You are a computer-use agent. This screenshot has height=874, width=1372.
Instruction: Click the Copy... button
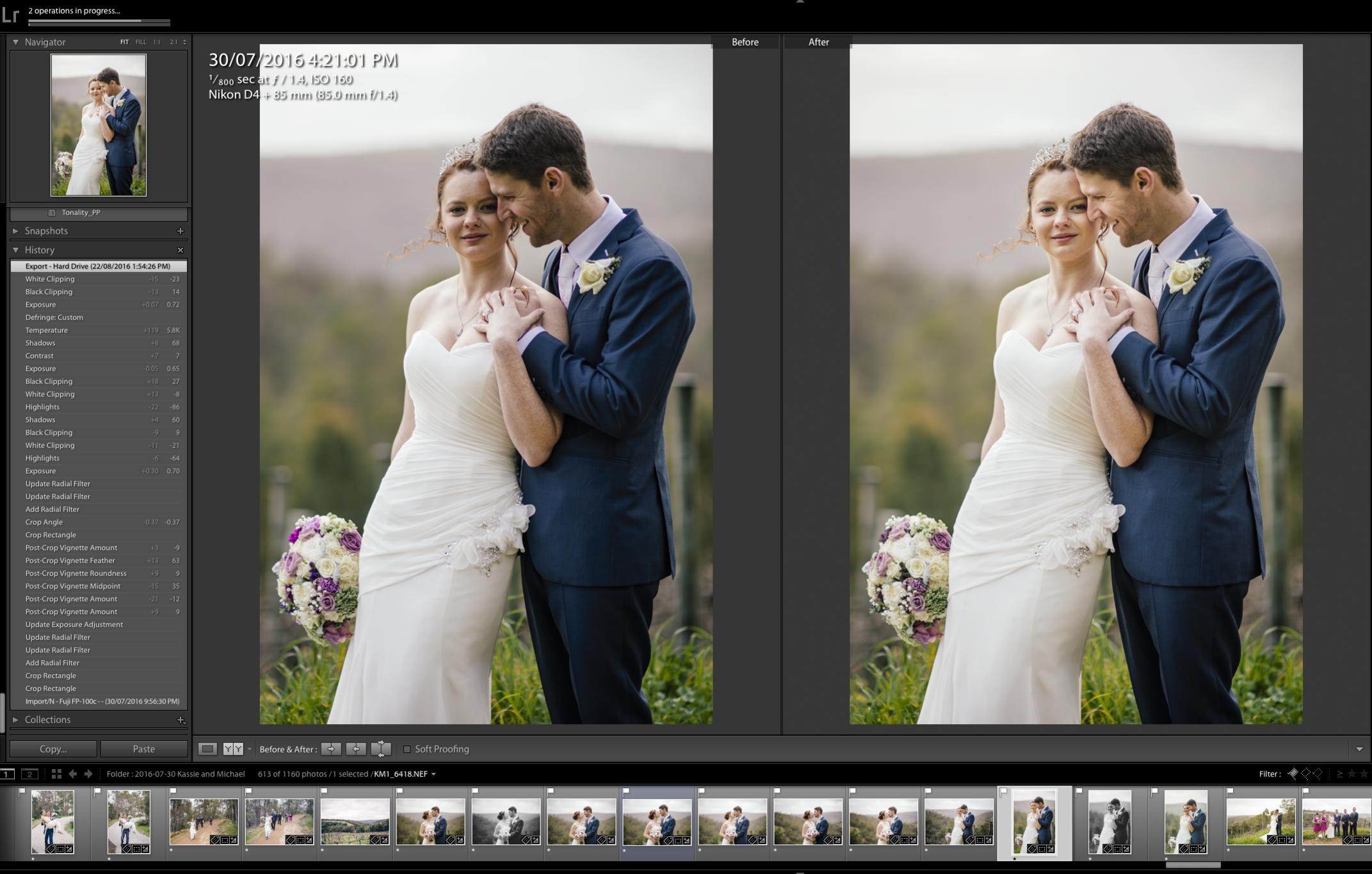[53, 749]
